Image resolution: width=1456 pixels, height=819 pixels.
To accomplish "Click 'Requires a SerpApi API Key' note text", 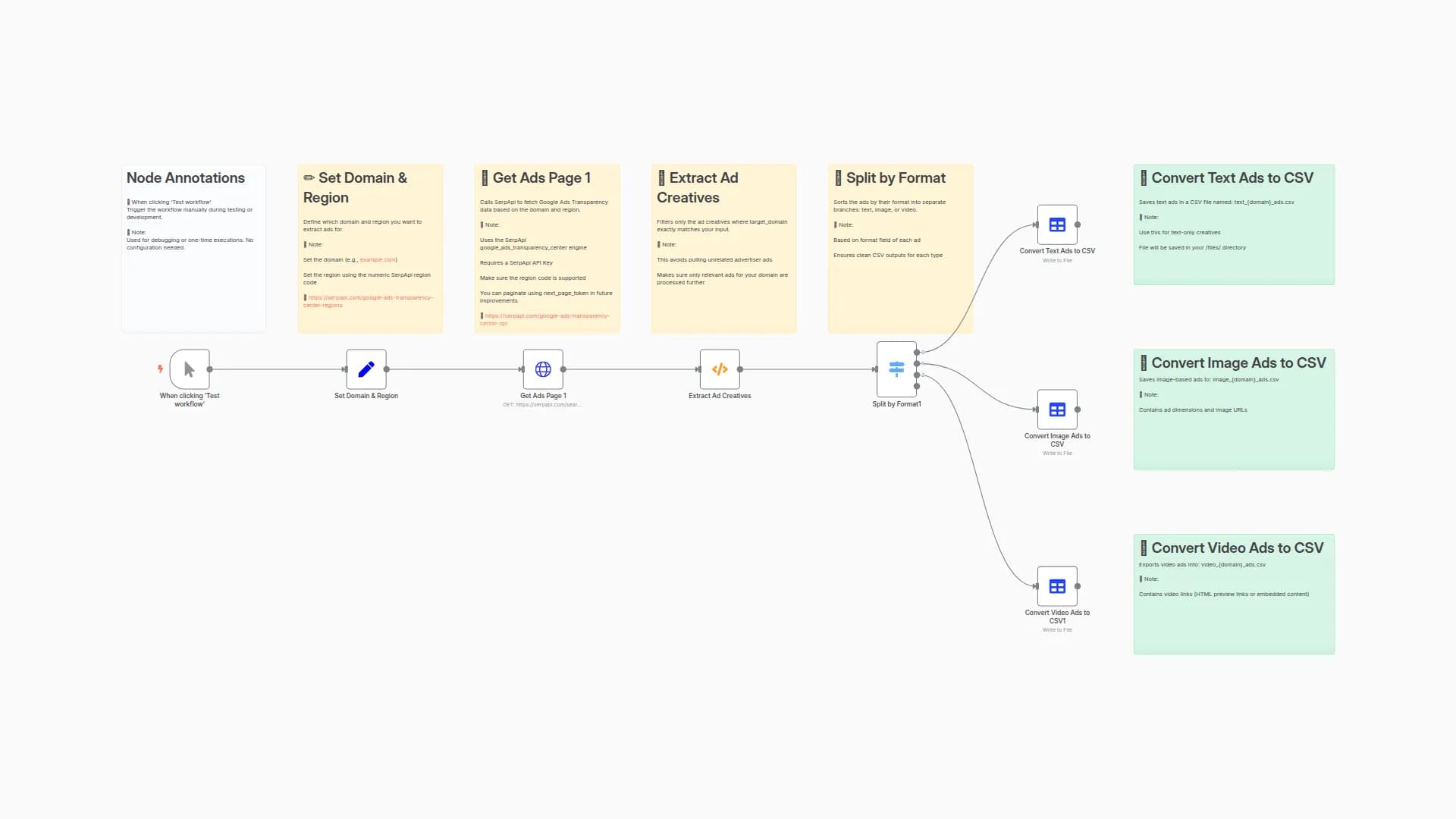I will point(516,263).
